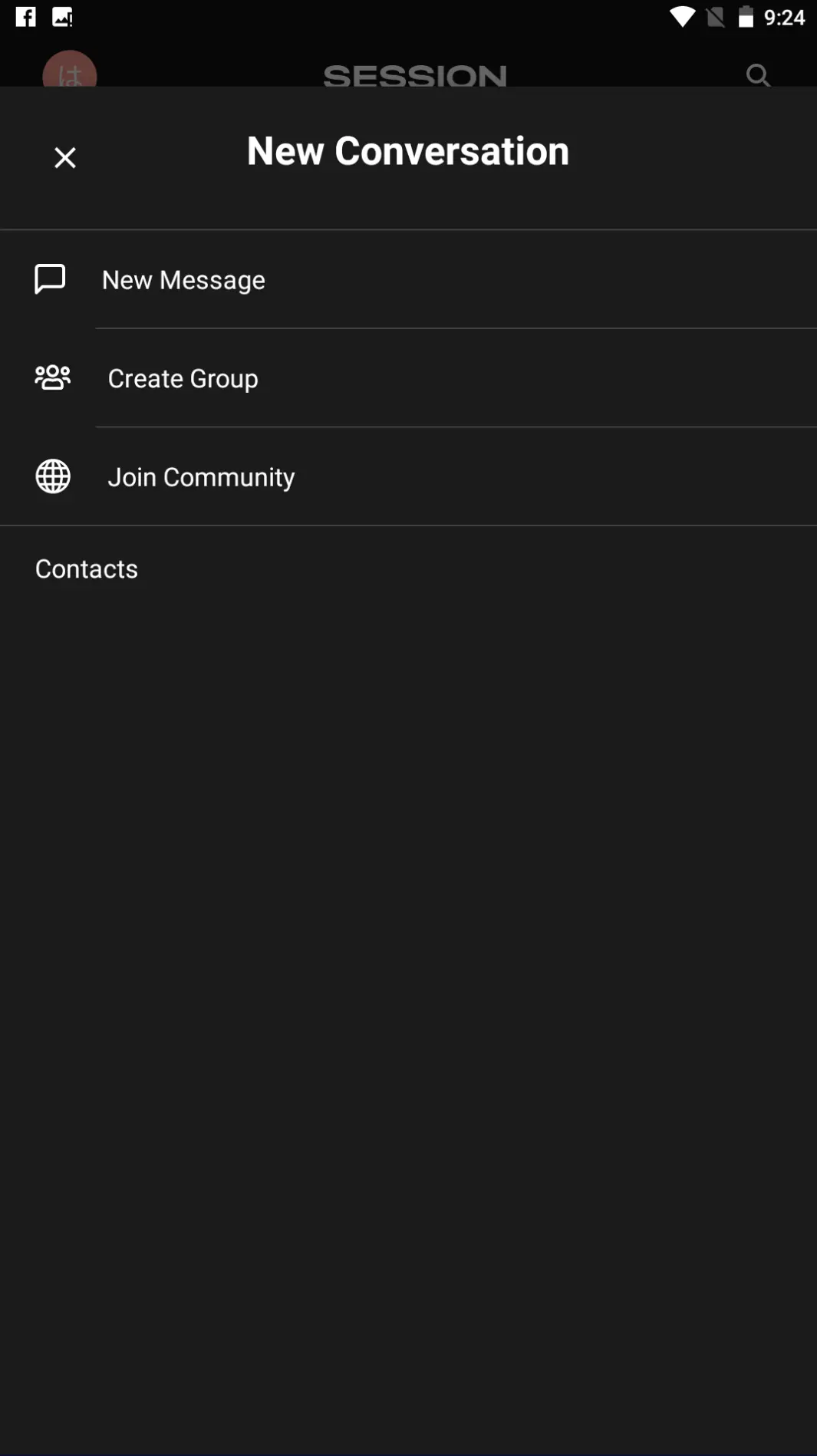The image size is (817, 1456).
Task: Choose the Create Group label
Action: click(x=183, y=378)
